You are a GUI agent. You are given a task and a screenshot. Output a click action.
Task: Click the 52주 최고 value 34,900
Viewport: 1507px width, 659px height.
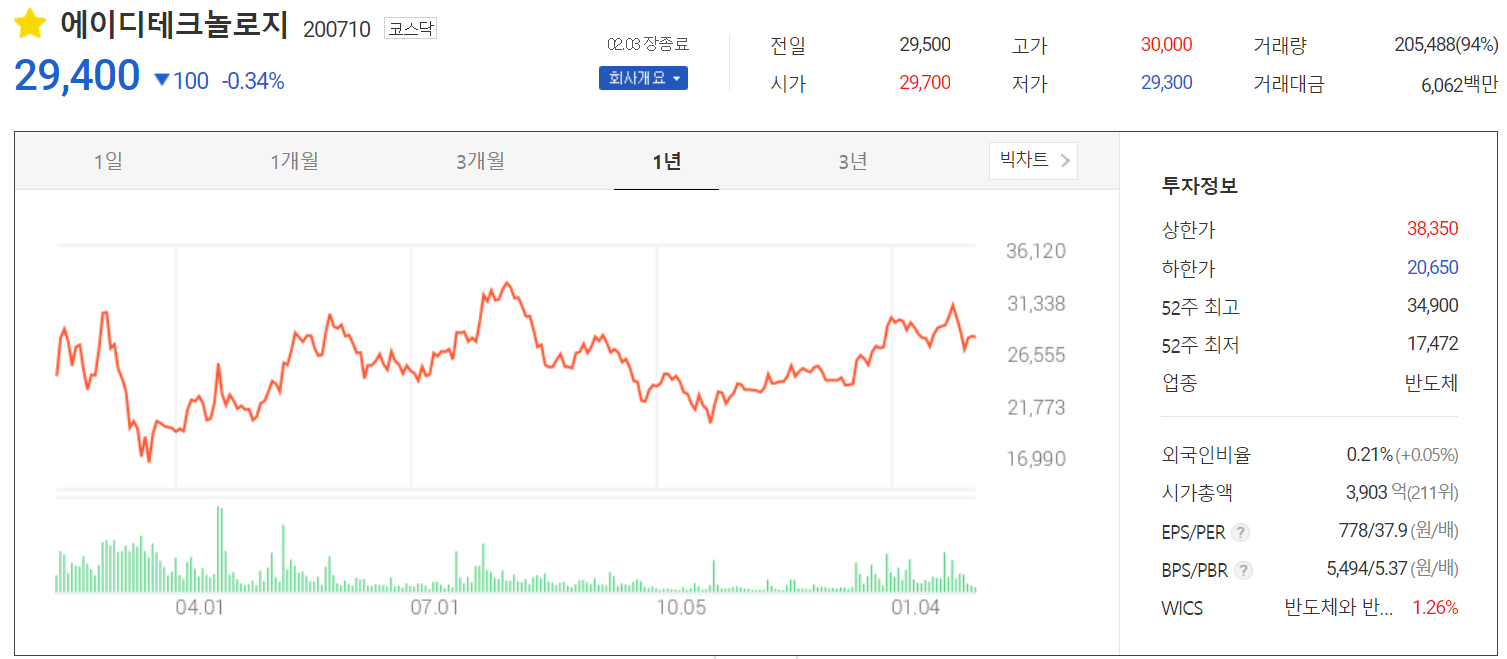point(1432,306)
